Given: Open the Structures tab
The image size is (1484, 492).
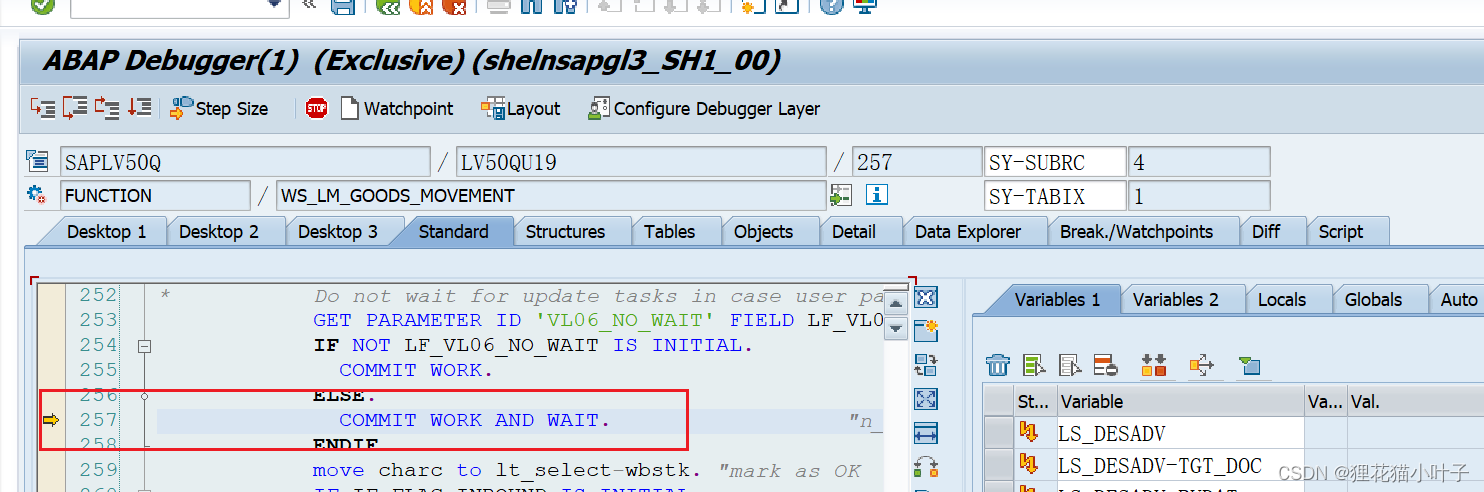Looking at the screenshot, I should [565, 231].
